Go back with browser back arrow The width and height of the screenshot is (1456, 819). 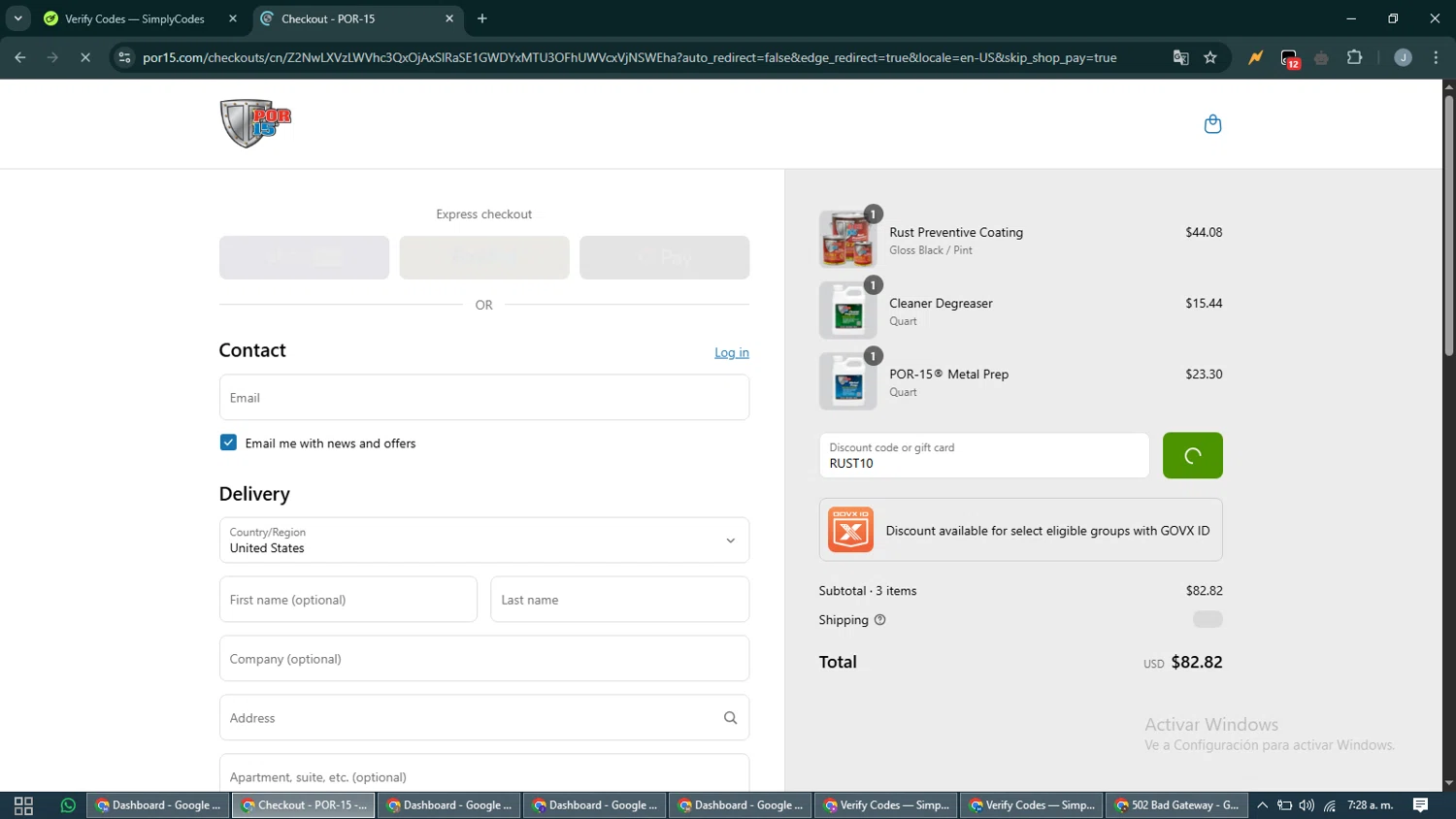[x=20, y=58]
